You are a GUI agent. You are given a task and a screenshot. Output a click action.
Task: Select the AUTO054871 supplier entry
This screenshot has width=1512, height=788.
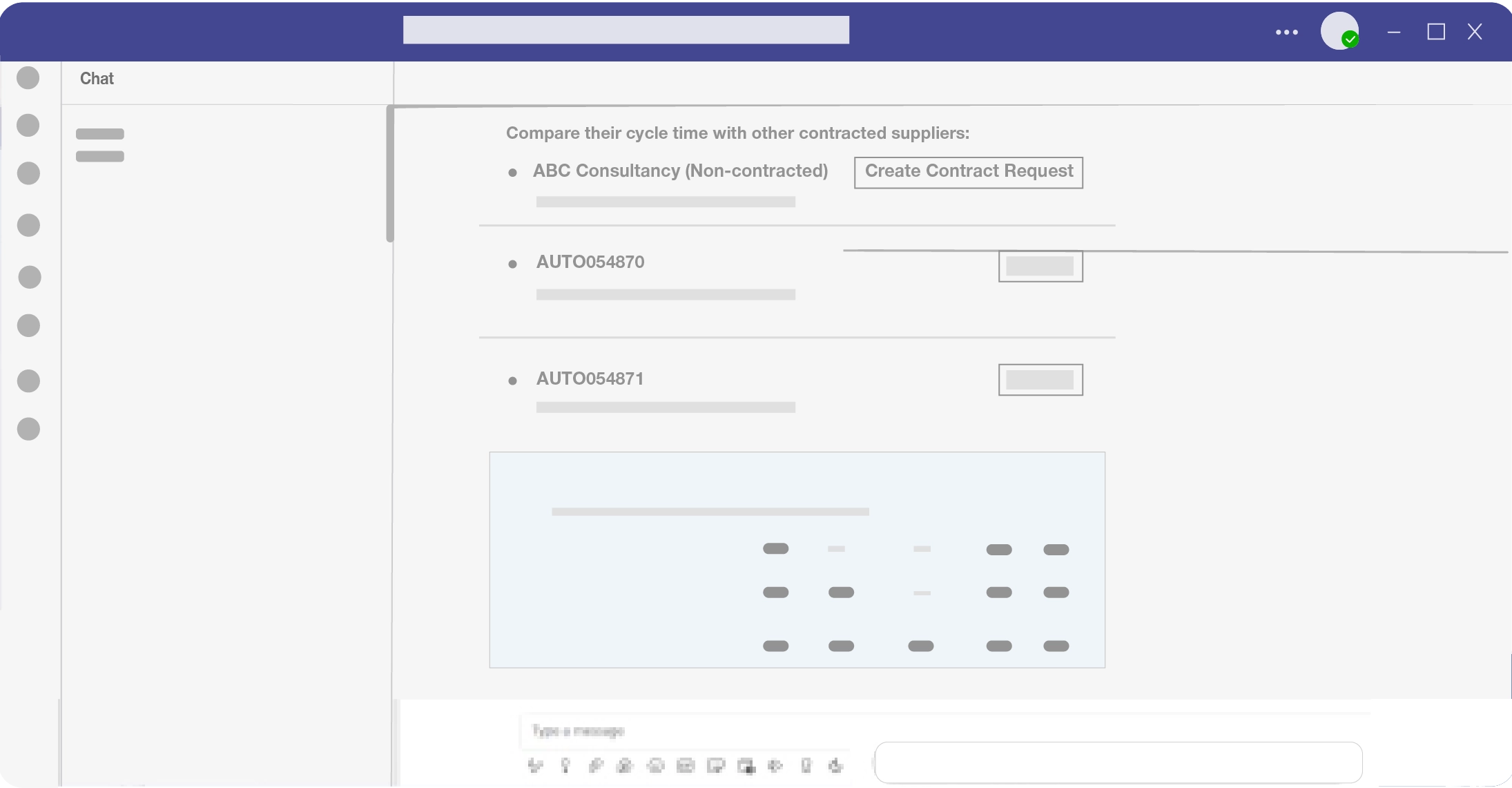(590, 379)
